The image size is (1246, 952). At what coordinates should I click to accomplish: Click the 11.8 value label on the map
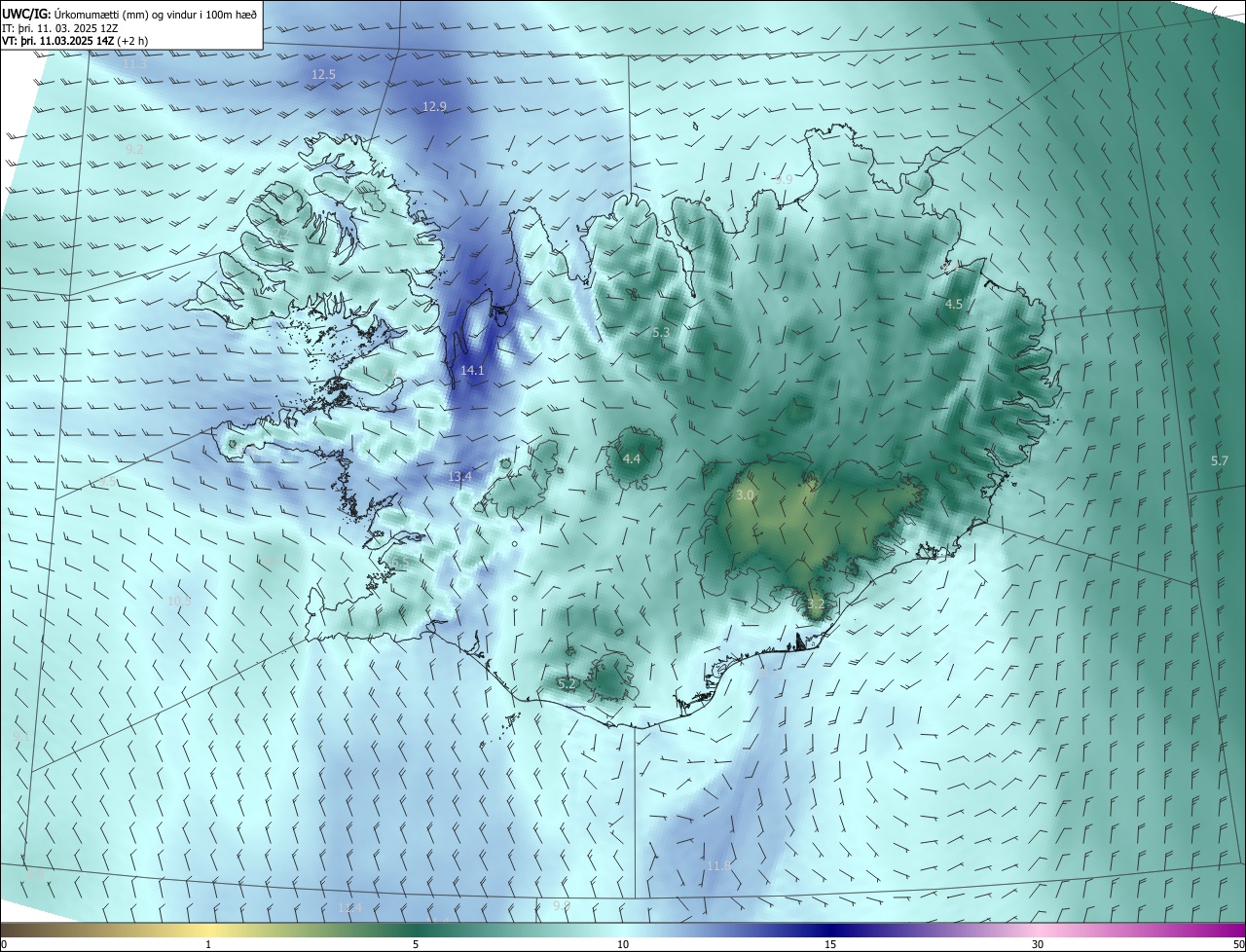coord(718,865)
